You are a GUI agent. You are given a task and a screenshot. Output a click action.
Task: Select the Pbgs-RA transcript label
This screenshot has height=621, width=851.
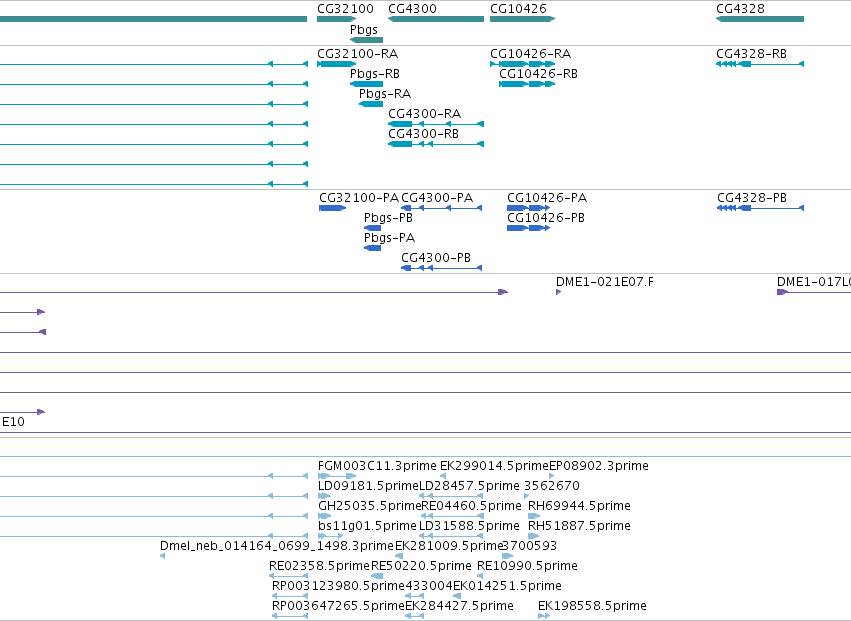385,94
